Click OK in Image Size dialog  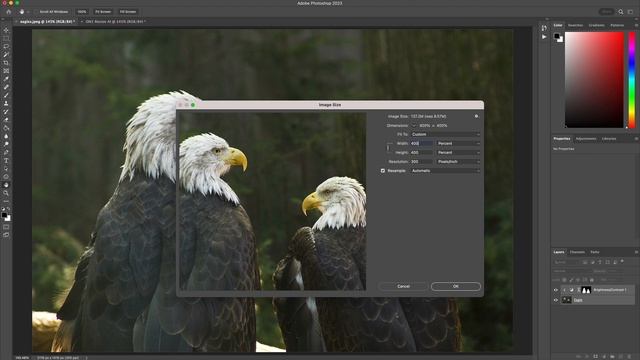coord(456,287)
